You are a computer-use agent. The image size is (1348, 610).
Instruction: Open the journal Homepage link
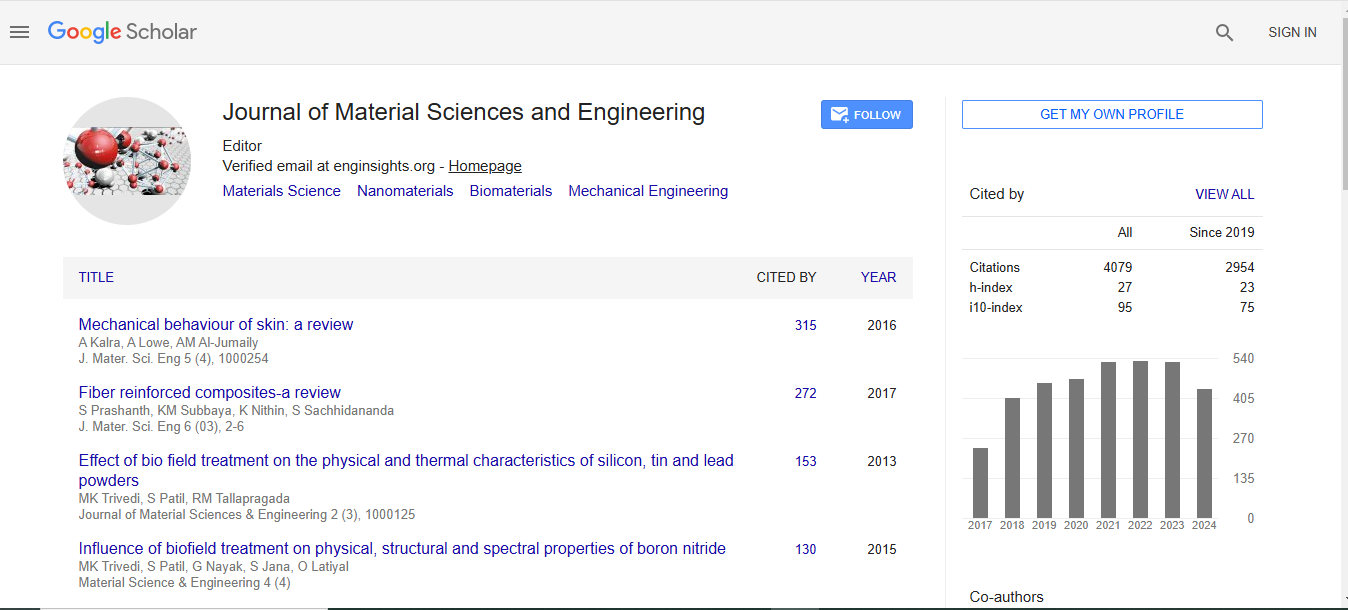click(x=484, y=166)
